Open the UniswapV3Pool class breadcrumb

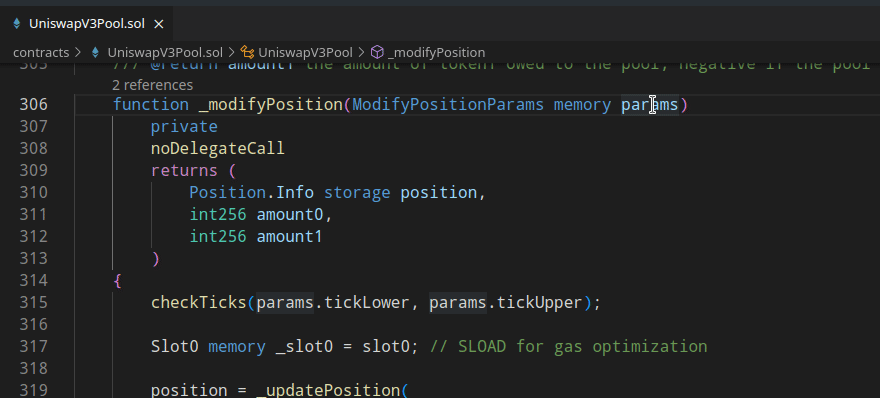pyautogui.click(x=305, y=53)
